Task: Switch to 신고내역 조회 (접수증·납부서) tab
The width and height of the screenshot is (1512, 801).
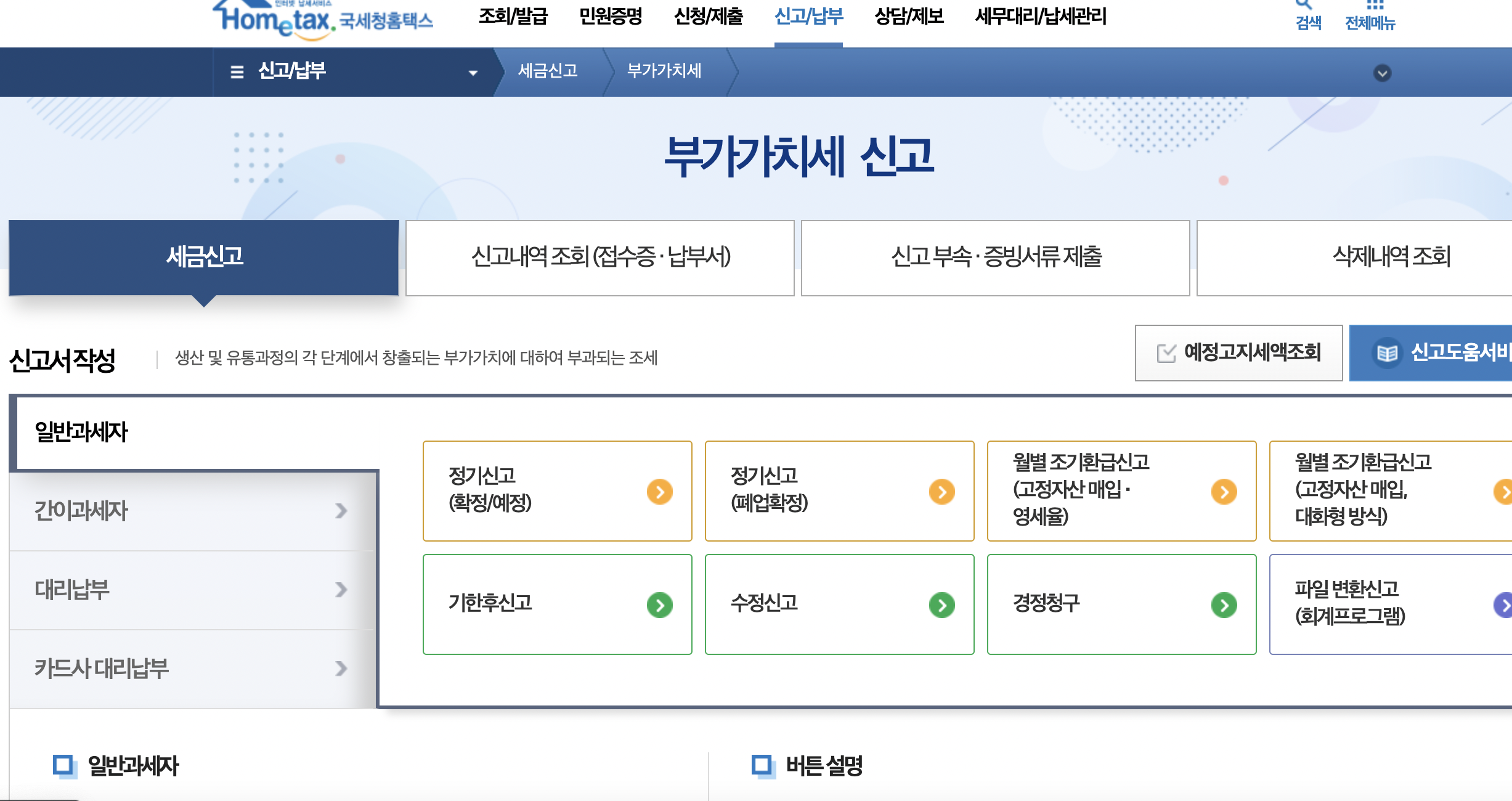Action: [x=600, y=258]
